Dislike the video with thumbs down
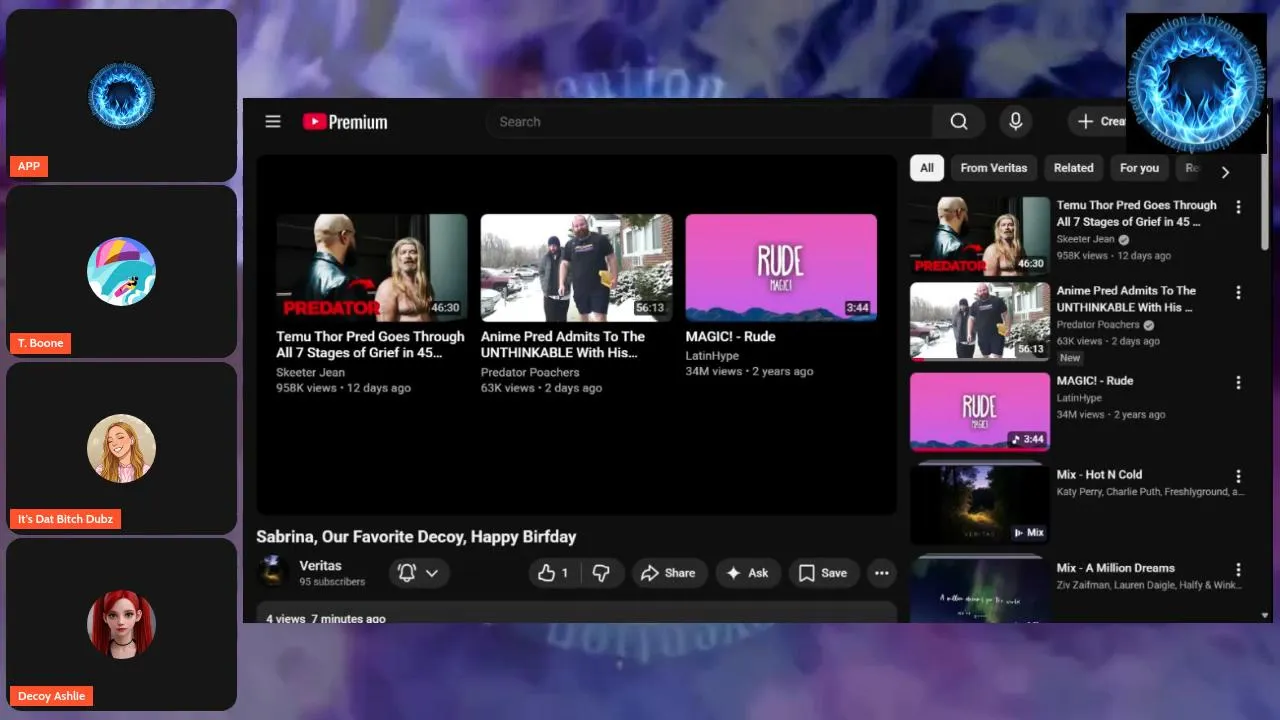 click(602, 573)
